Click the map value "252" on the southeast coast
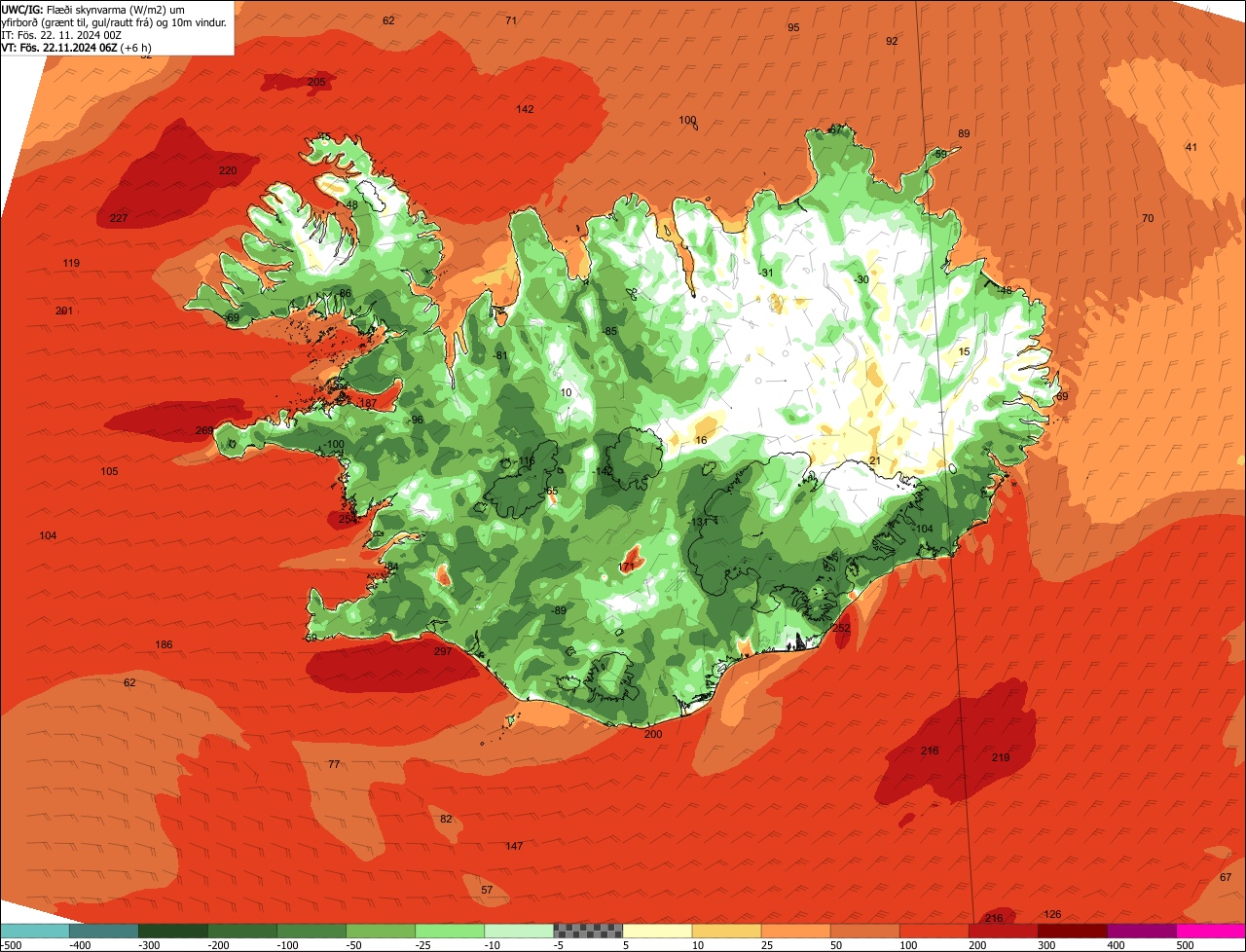The image size is (1246, 952). (842, 628)
